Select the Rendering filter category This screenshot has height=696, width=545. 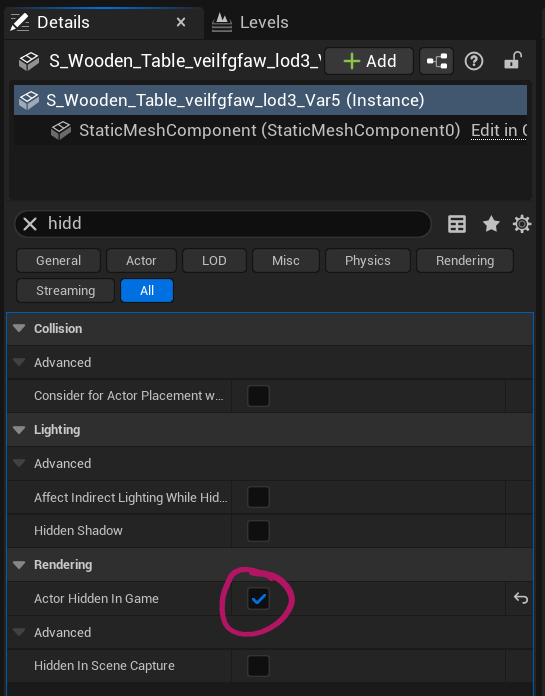[465, 261]
